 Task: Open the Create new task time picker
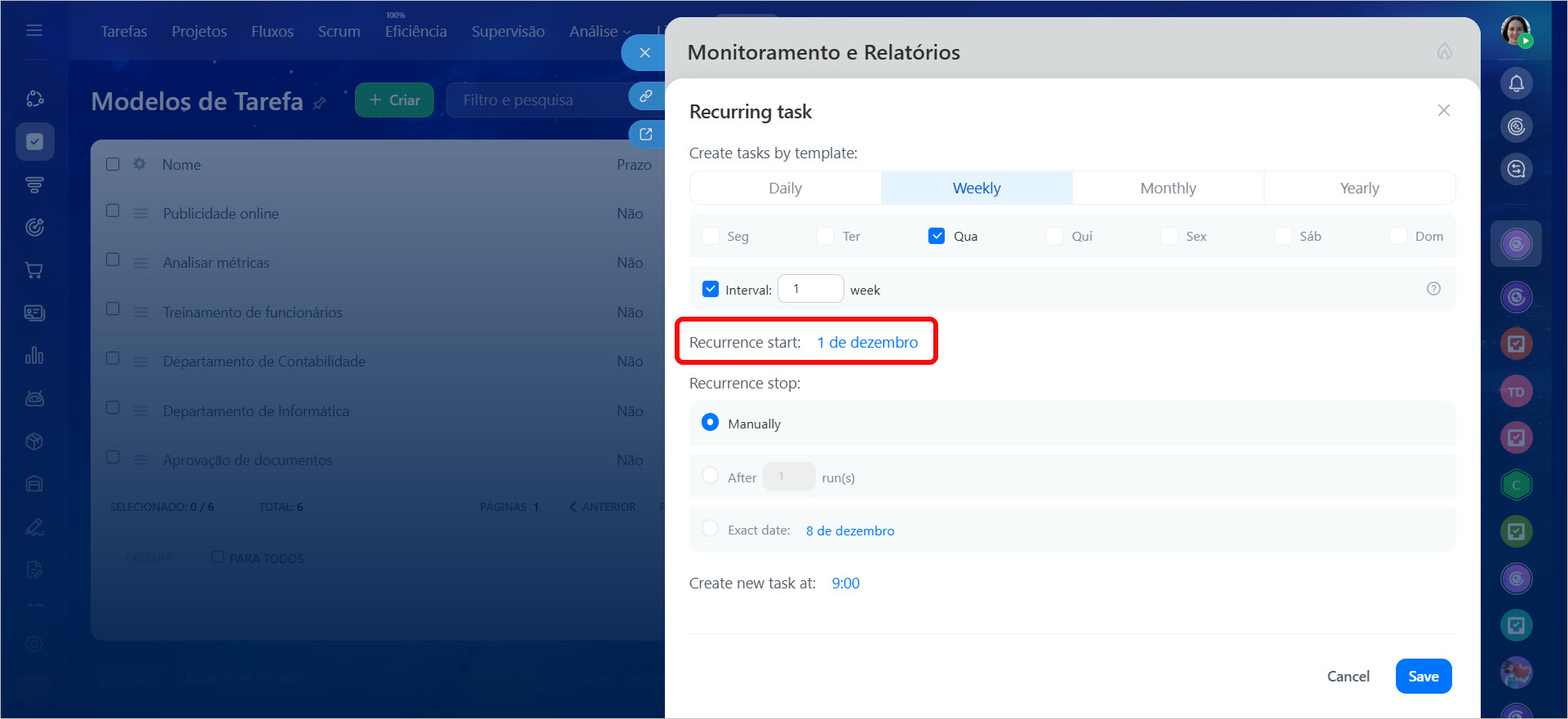click(x=845, y=584)
